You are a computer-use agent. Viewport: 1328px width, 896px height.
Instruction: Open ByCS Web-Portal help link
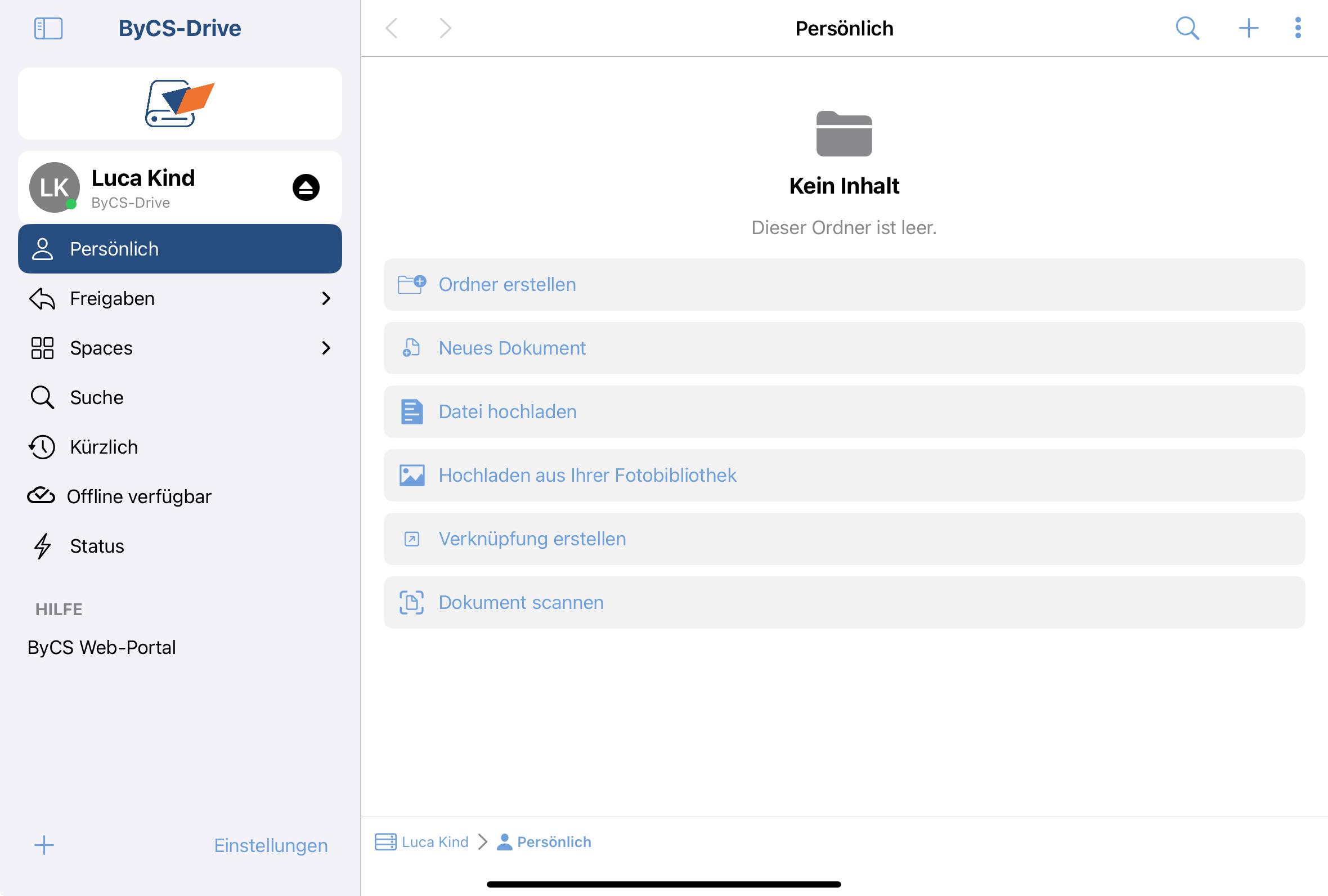[x=102, y=647]
